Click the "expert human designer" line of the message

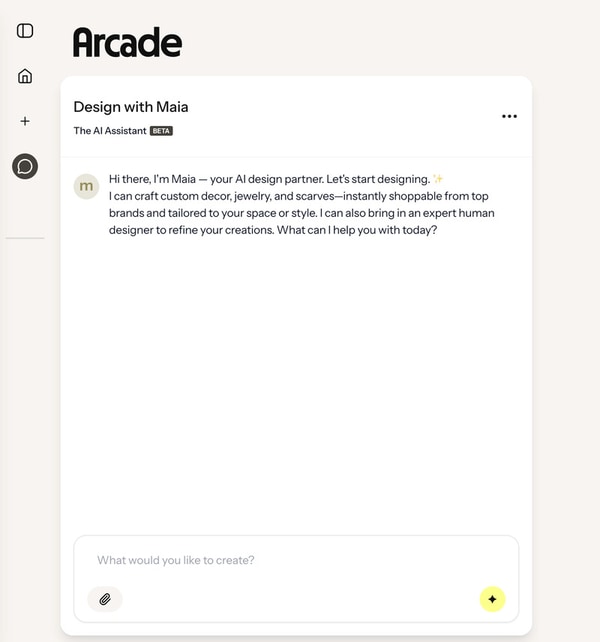coord(300,213)
